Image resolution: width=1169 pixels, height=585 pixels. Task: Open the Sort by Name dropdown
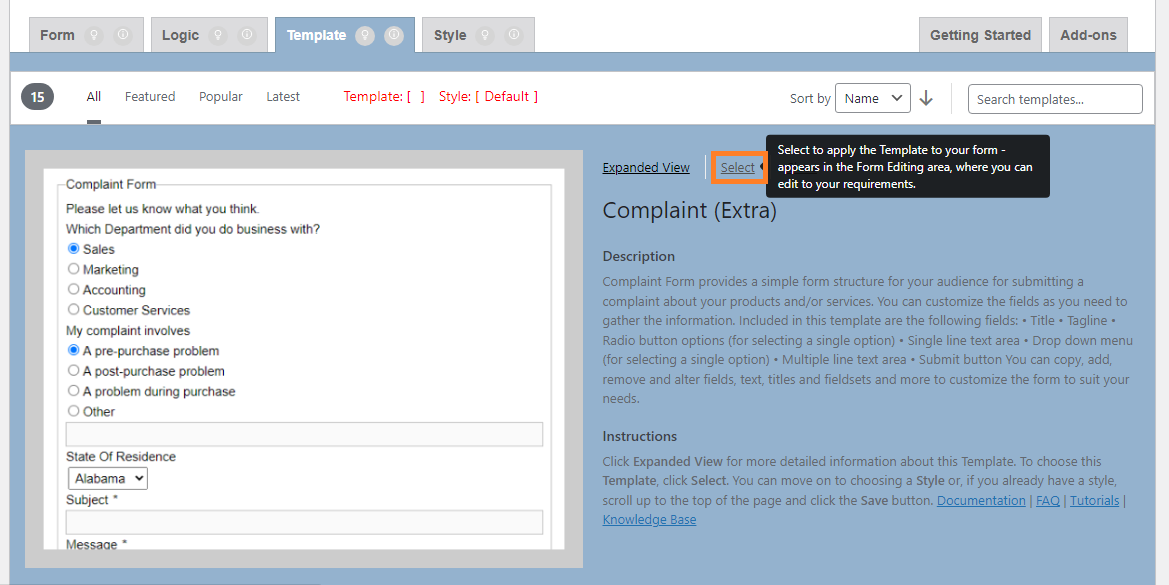click(x=872, y=98)
